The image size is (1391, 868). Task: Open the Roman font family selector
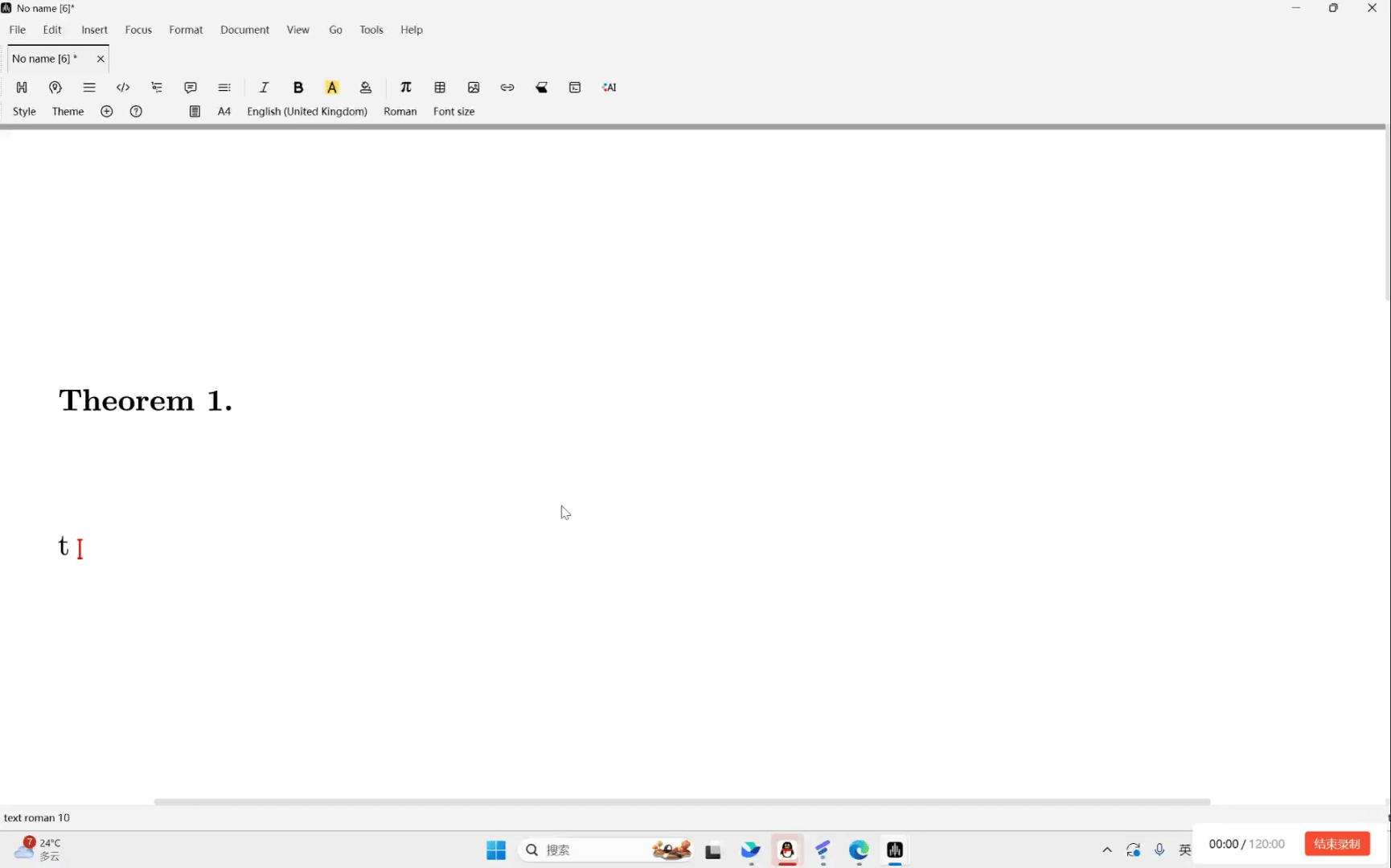coord(400,112)
